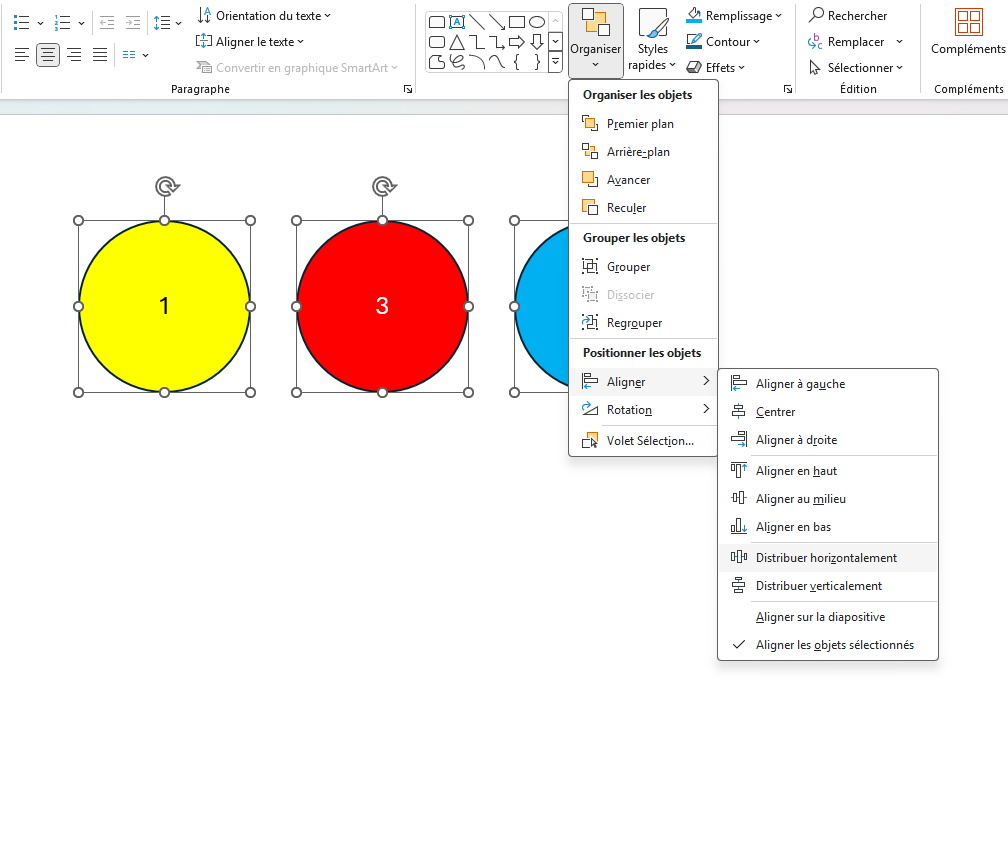Choose the right arrow shape
The width and height of the screenshot is (1008, 847).
point(517,42)
